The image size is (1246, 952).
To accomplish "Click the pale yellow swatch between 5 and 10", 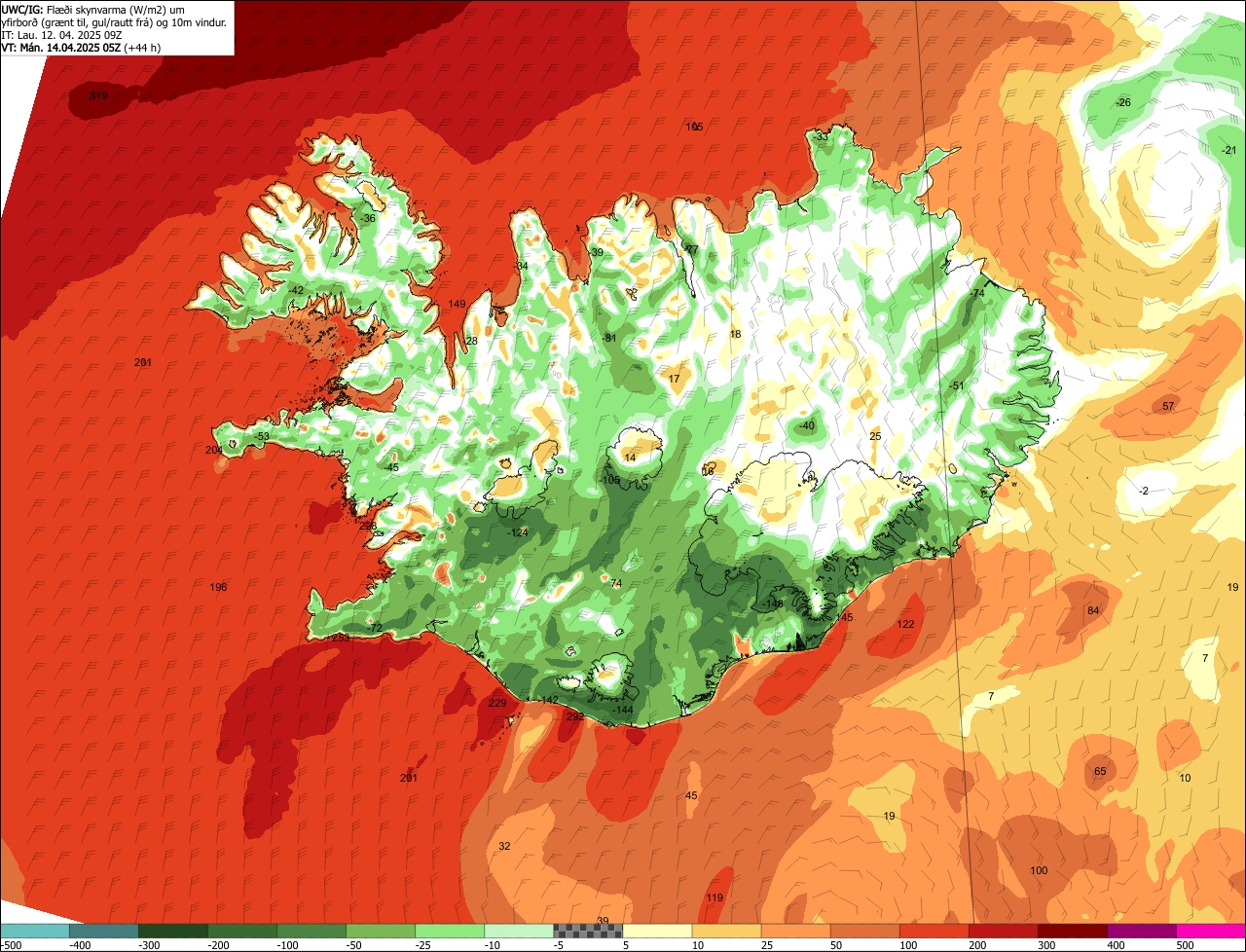I will coord(657,932).
